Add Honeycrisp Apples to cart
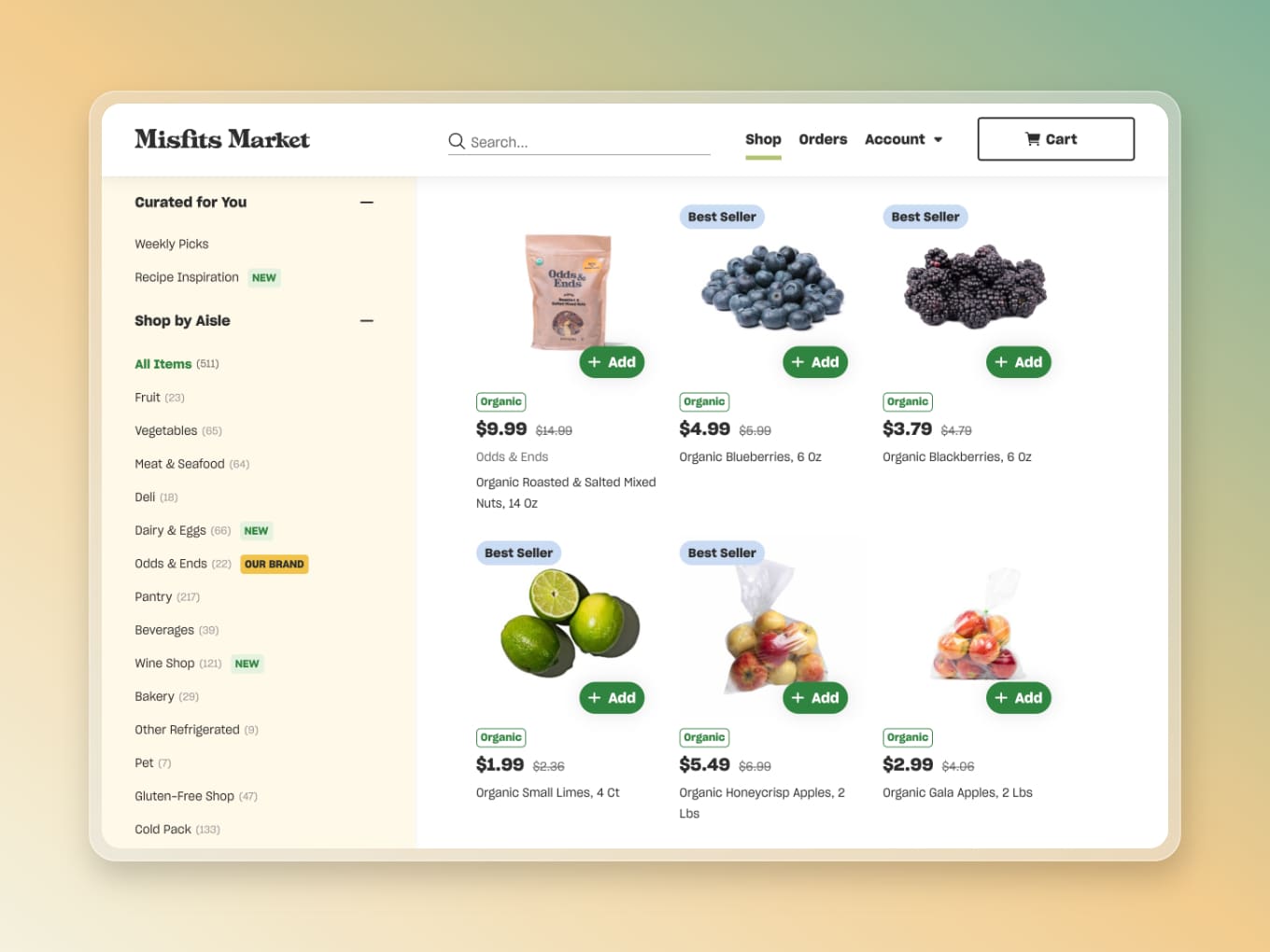1270x952 pixels. [x=815, y=698]
